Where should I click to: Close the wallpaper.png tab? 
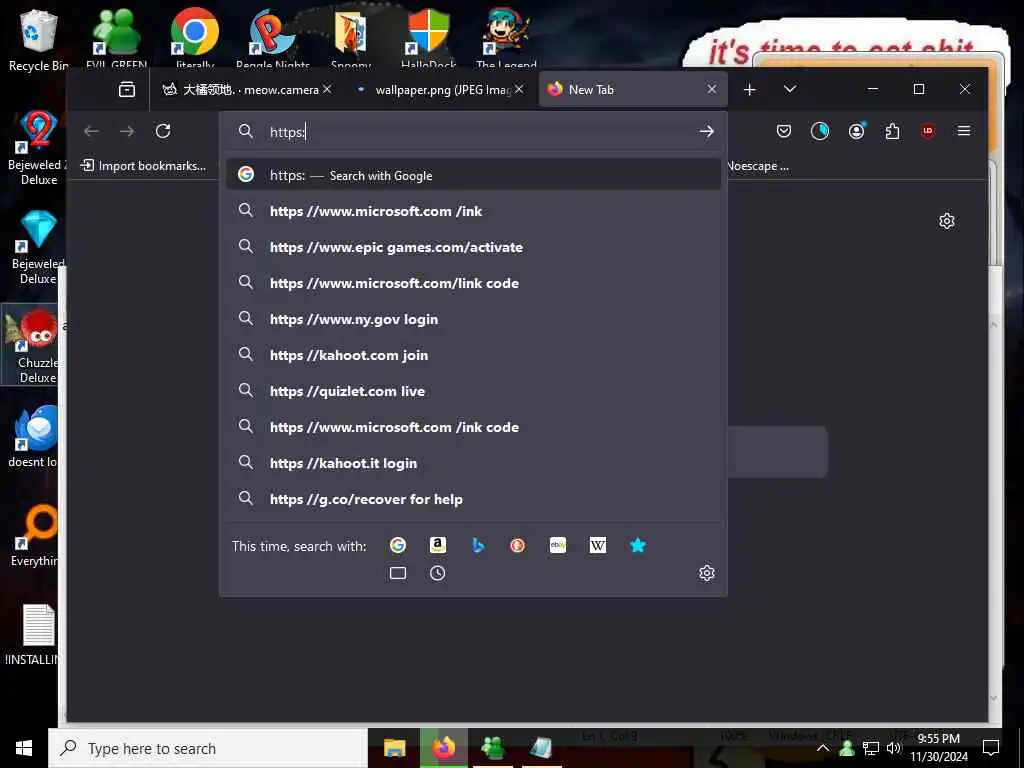[519, 89]
